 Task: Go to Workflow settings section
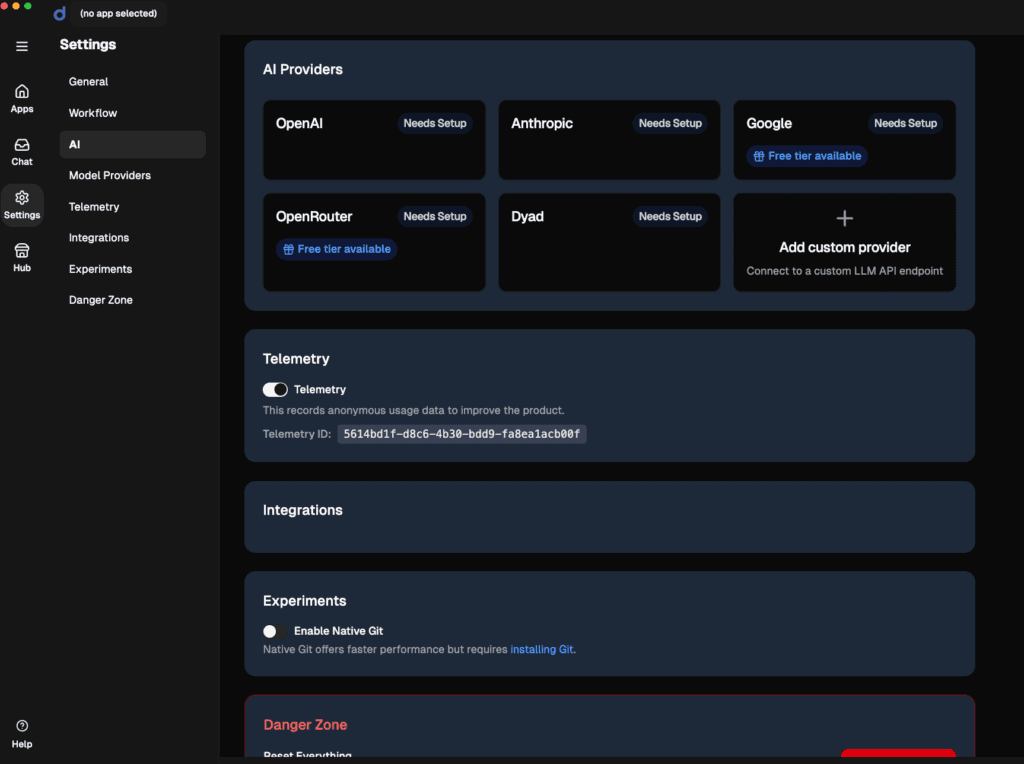coord(133,113)
